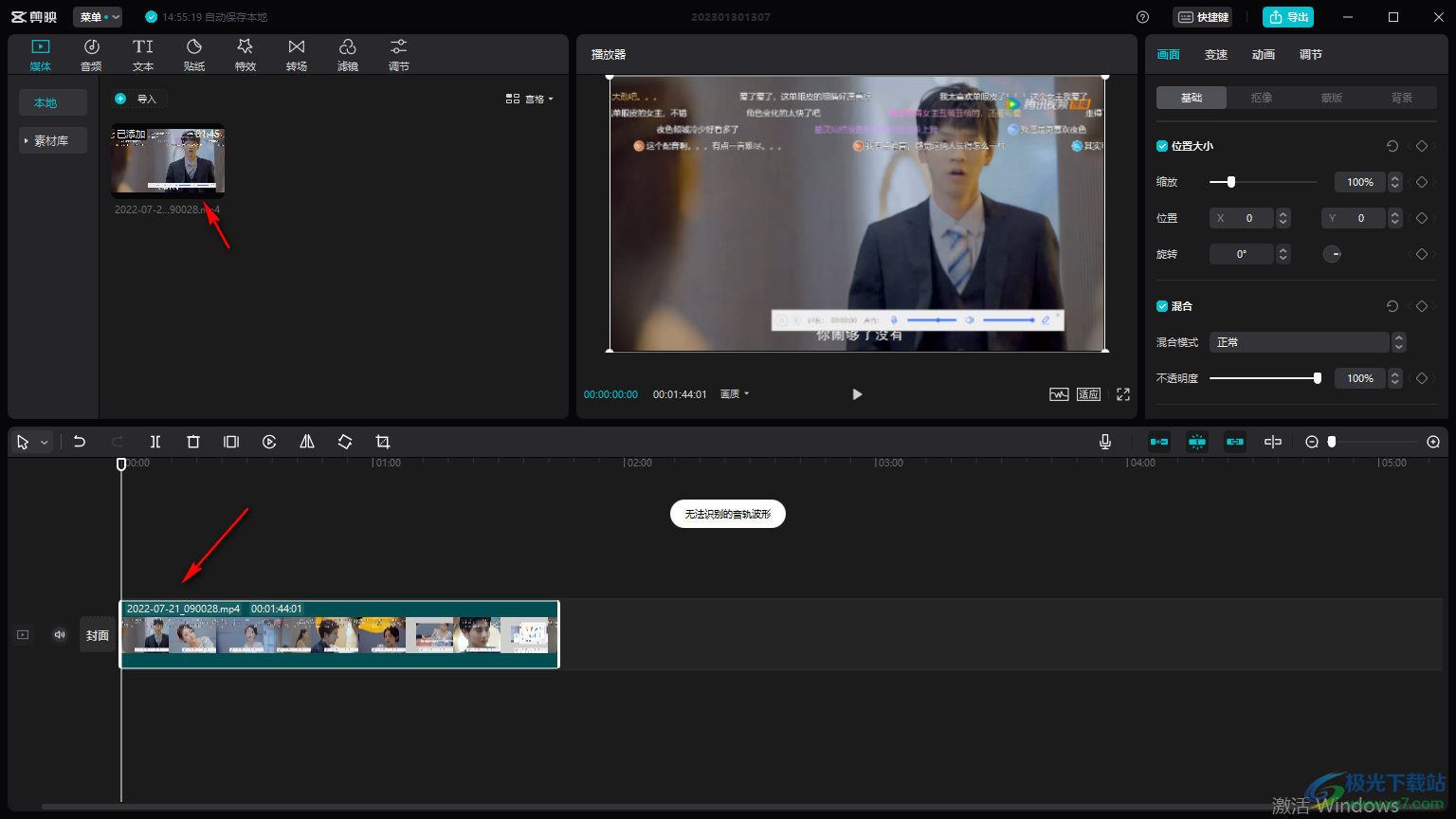The image size is (1456, 819).
Task: Toggle the track video visibility icon
Action: (x=23, y=635)
